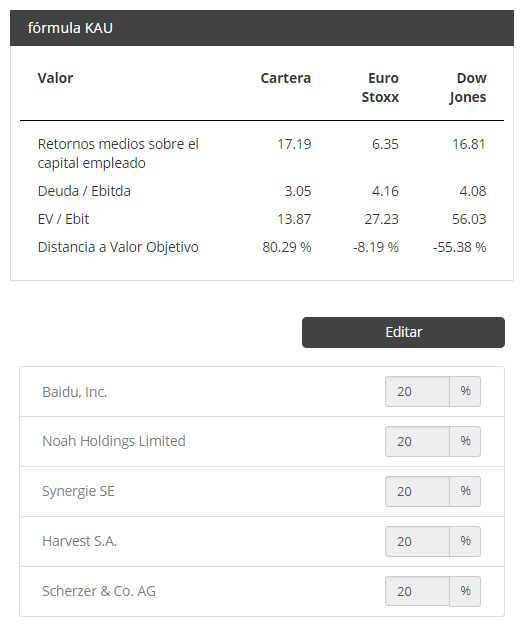Select the Baidu, Inc. company name

(74, 392)
